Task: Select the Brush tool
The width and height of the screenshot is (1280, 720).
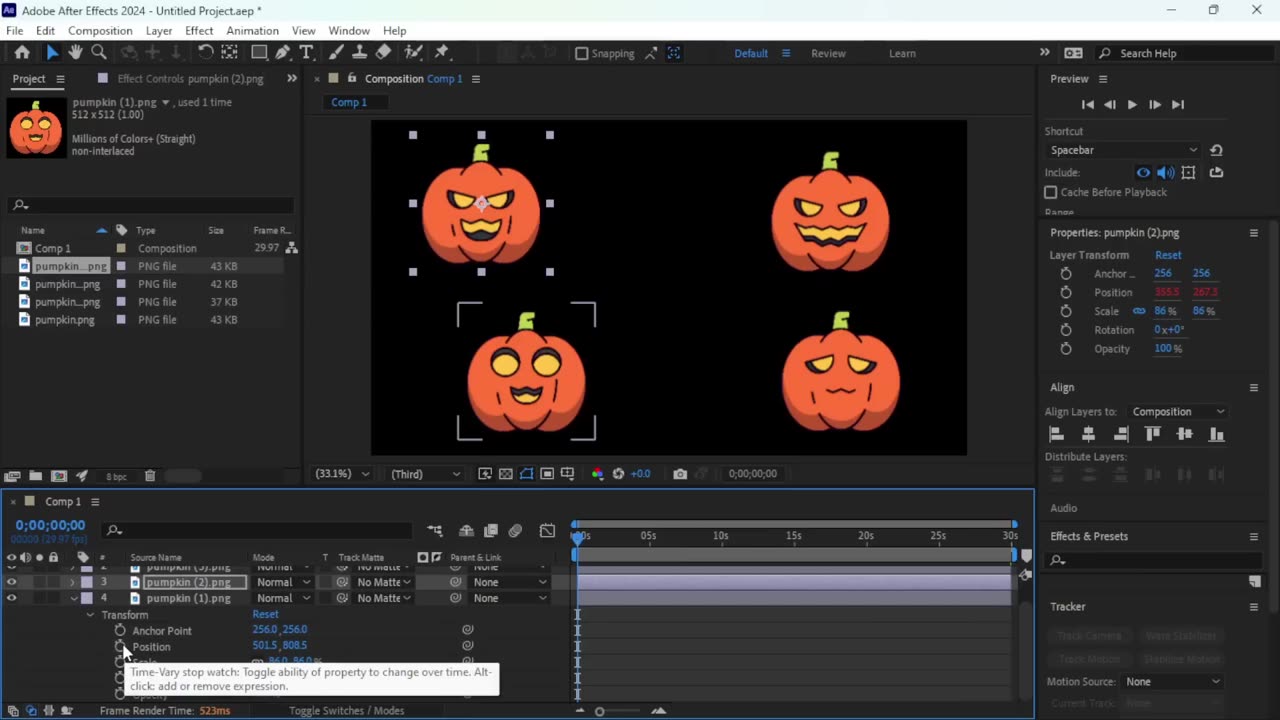Action: click(336, 53)
